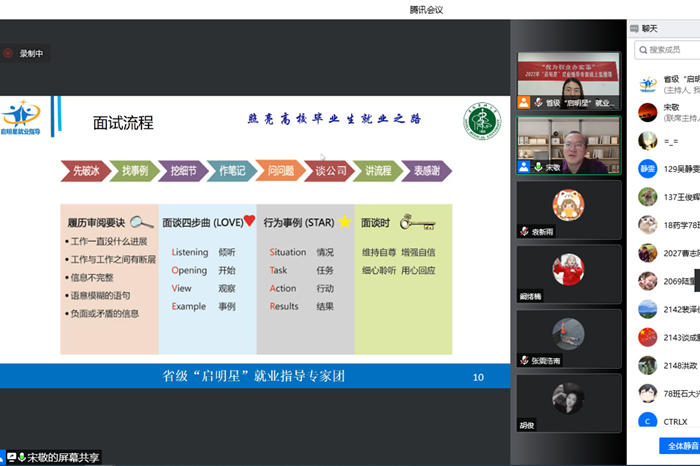Type in the 搜索成员 search field
The width and height of the screenshot is (700, 466).
(x=671, y=49)
